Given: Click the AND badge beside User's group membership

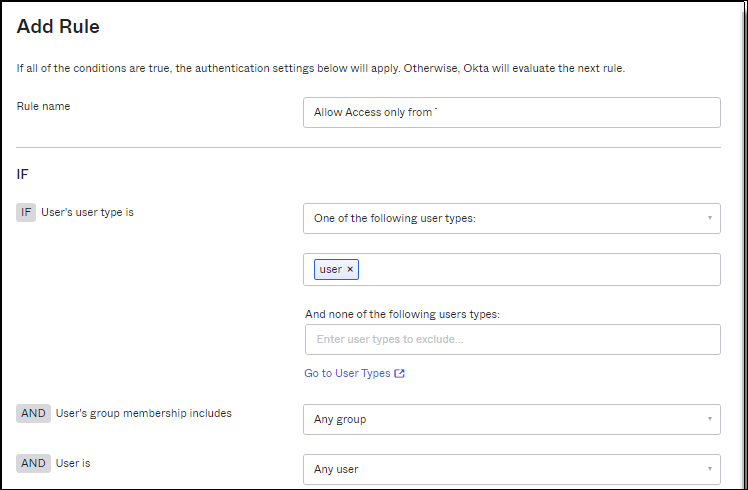Looking at the screenshot, I should (x=33, y=413).
